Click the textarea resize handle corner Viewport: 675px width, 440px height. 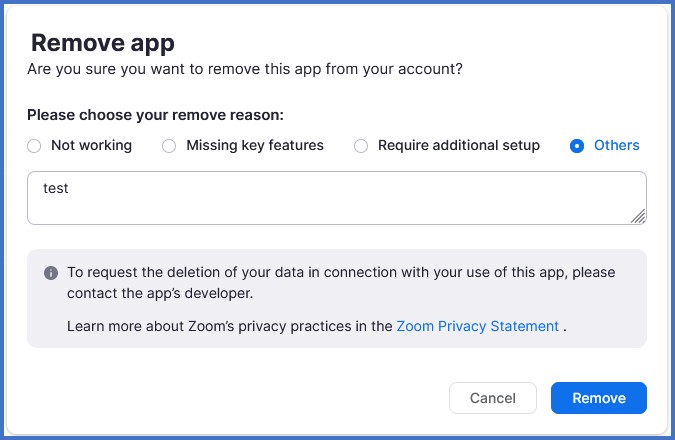pyautogui.click(x=638, y=216)
